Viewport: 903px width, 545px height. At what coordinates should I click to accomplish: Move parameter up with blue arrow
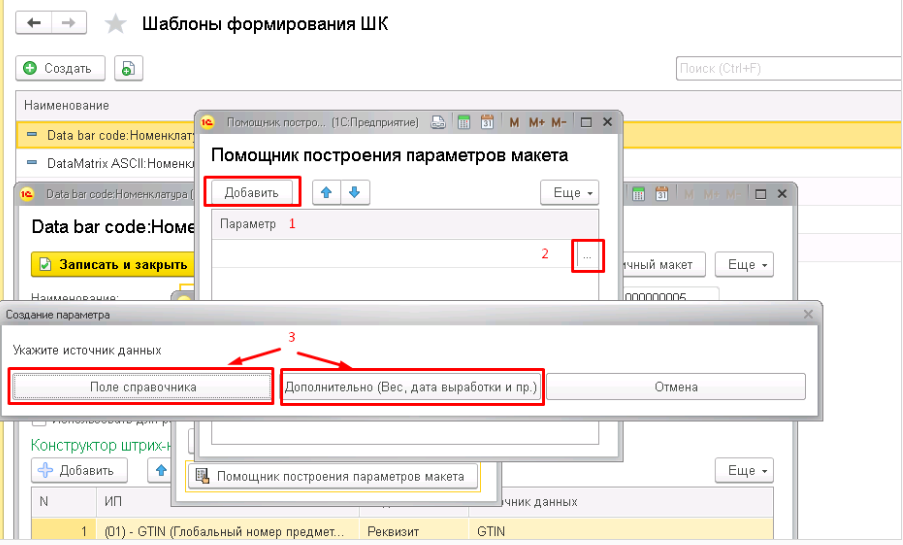coord(327,192)
